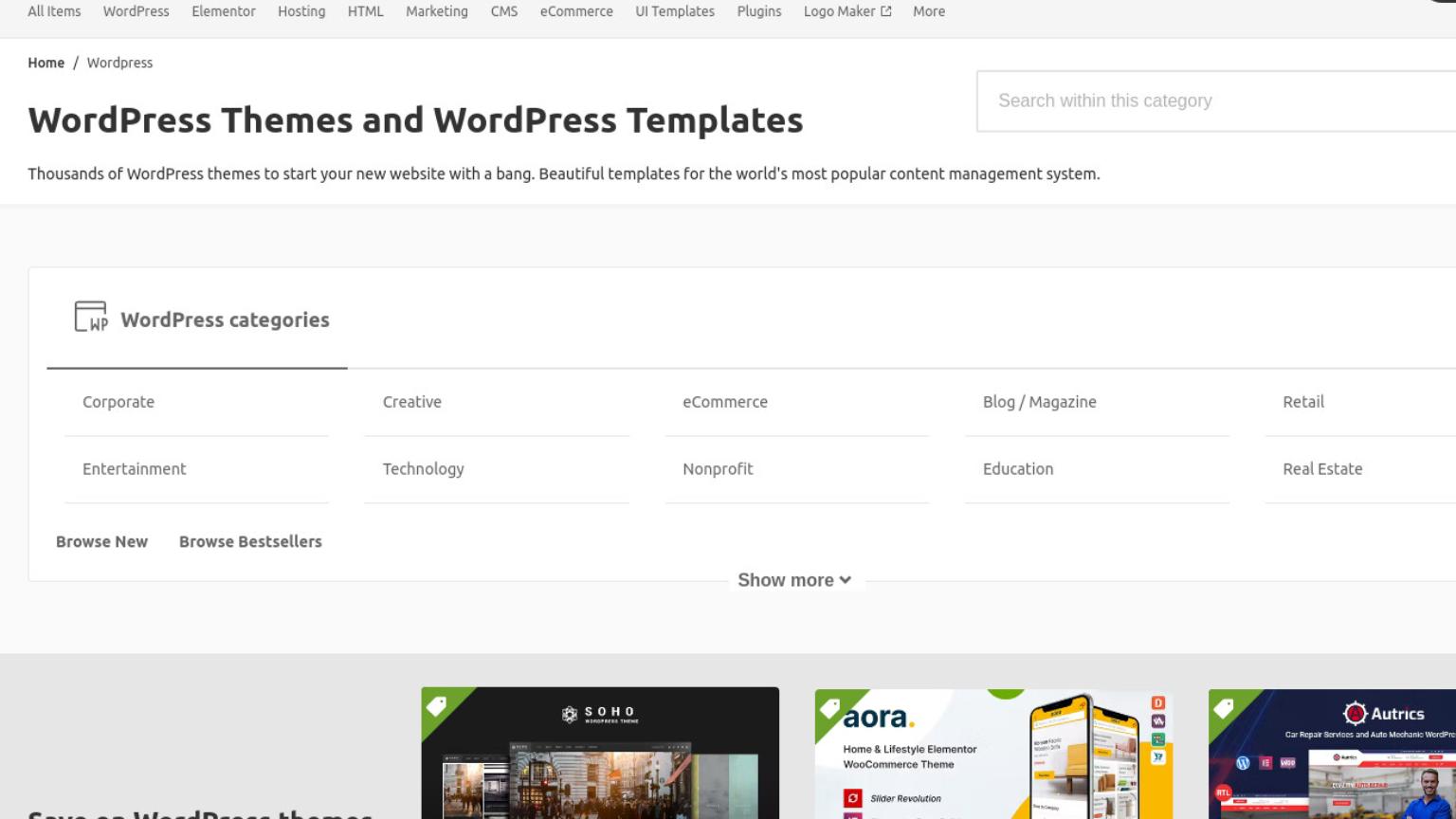Open the eCommerce category link
This screenshot has width=1456, height=819.
(725, 402)
